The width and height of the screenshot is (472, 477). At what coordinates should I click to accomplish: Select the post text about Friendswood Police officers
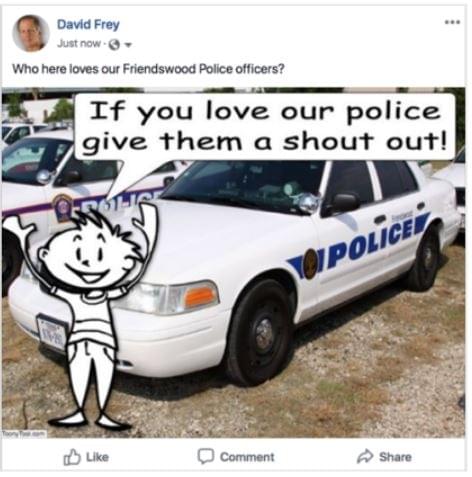(x=148, y=69)
